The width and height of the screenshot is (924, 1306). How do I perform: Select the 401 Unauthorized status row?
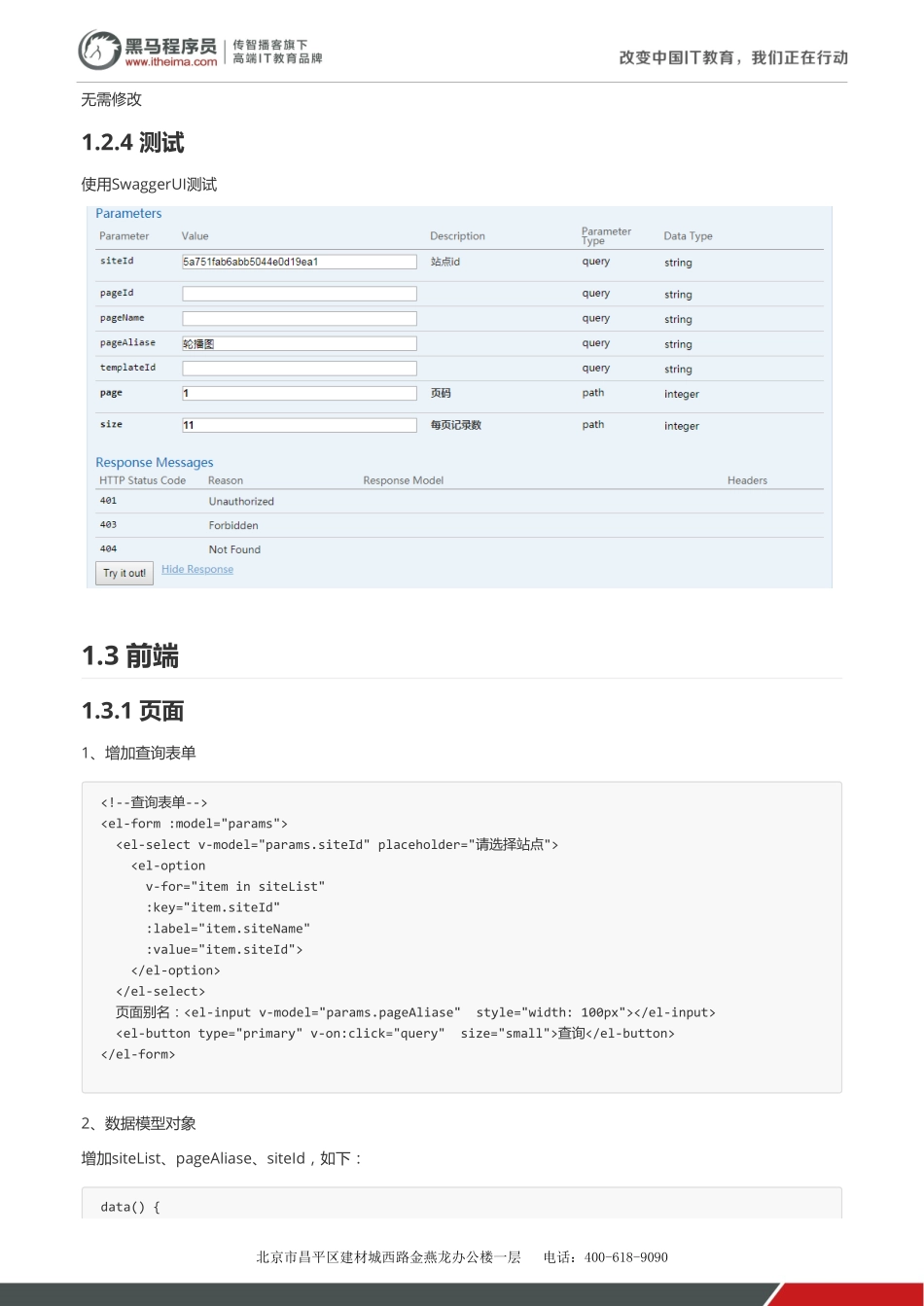click(240, 501)
